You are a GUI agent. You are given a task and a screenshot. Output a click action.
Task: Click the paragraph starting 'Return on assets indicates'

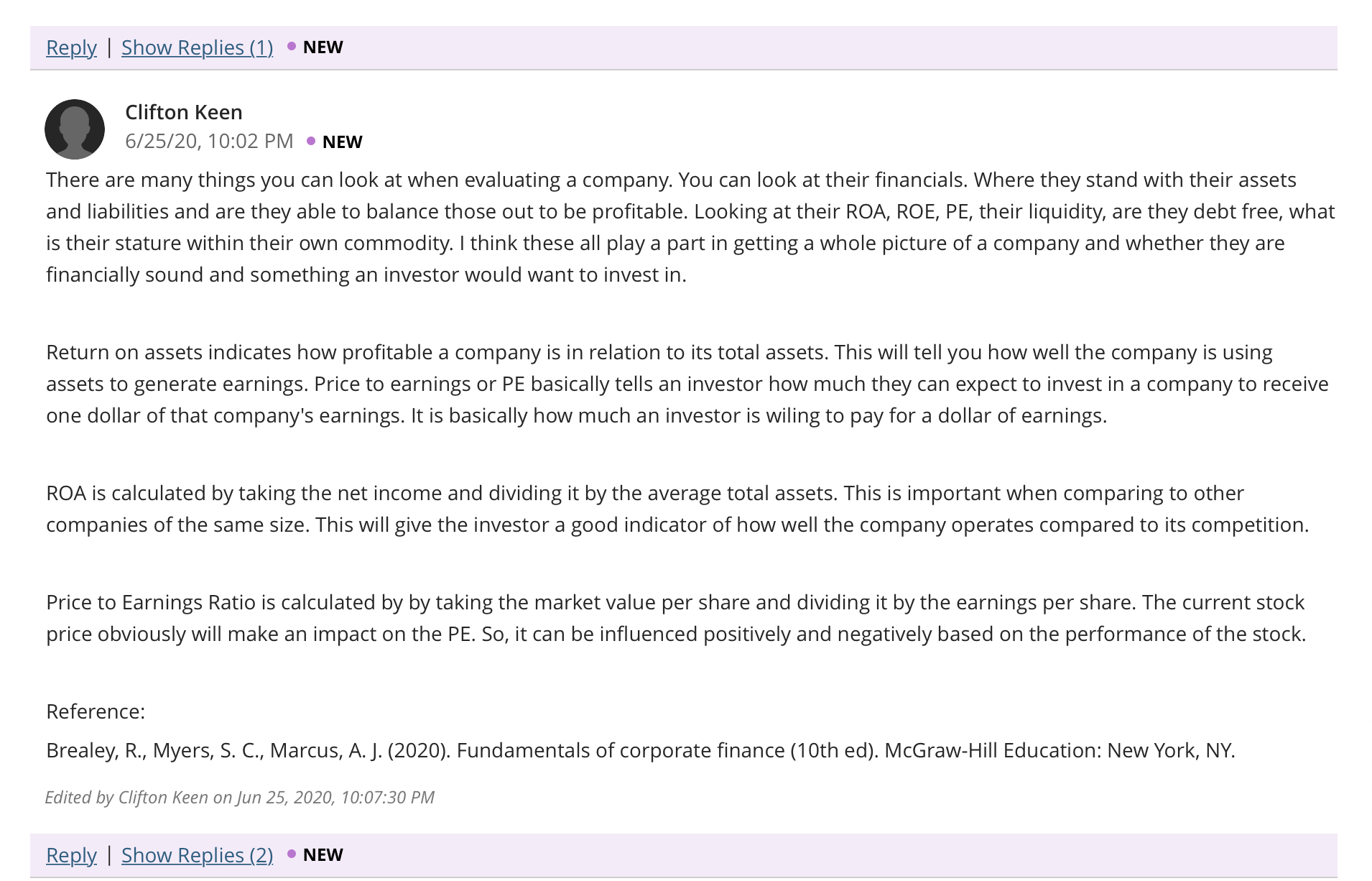(x=687, y=384)
